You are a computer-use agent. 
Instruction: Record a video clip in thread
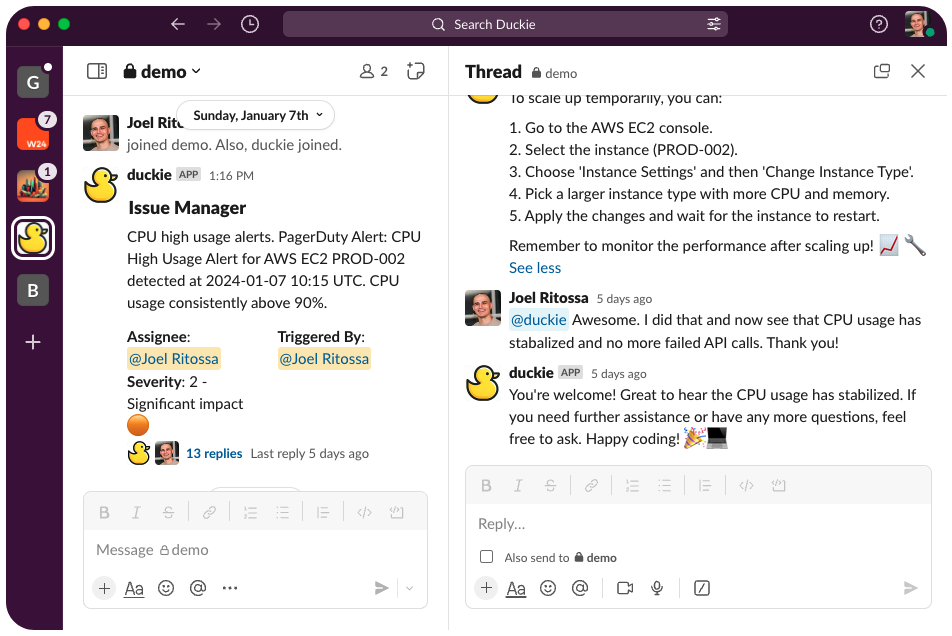tap(625, 588)
